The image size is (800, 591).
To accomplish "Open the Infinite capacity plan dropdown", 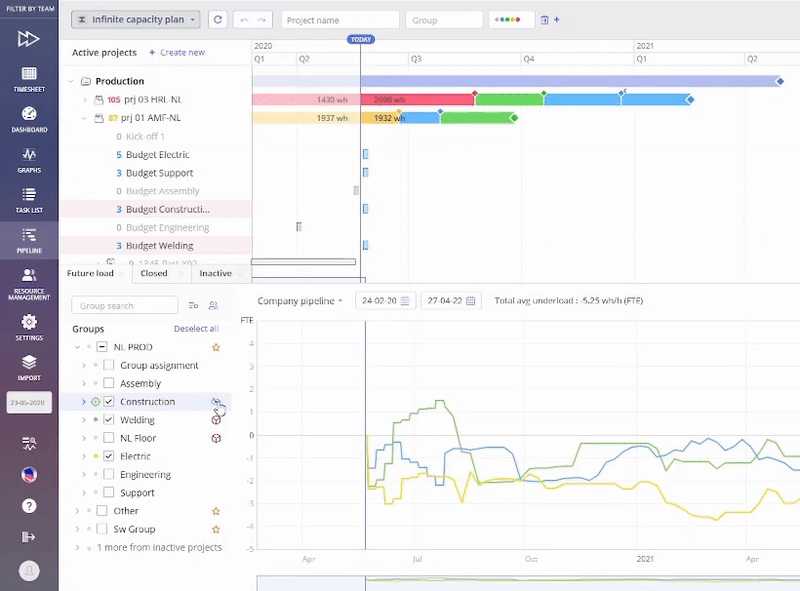I will 136,20.
